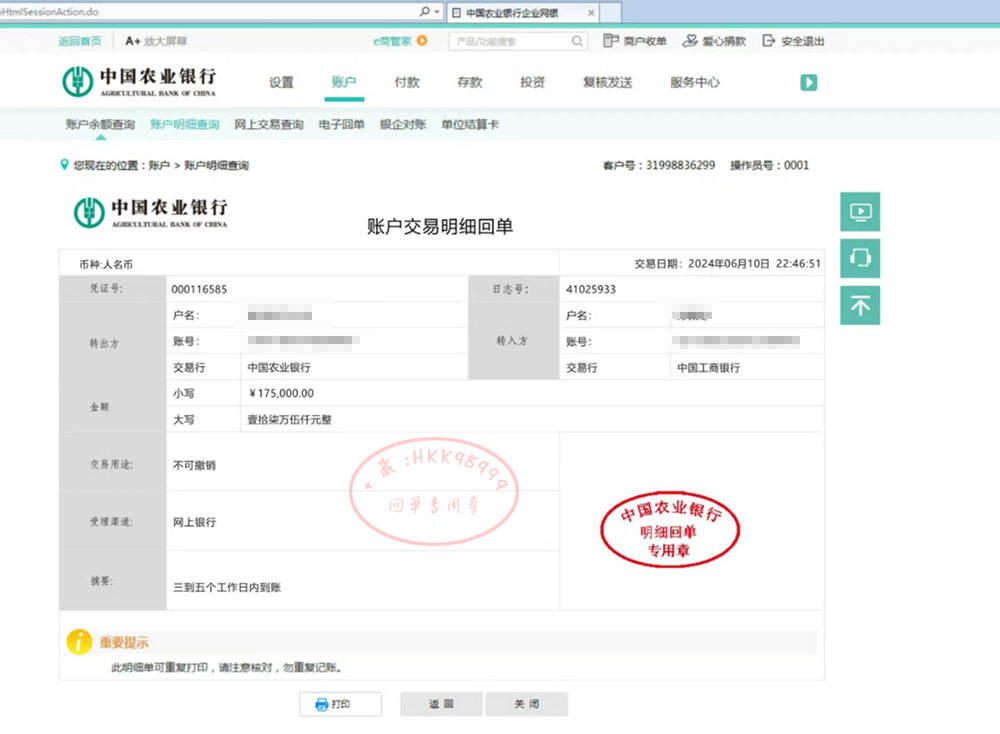Click the 关闭 button

[x=526, y=704]
